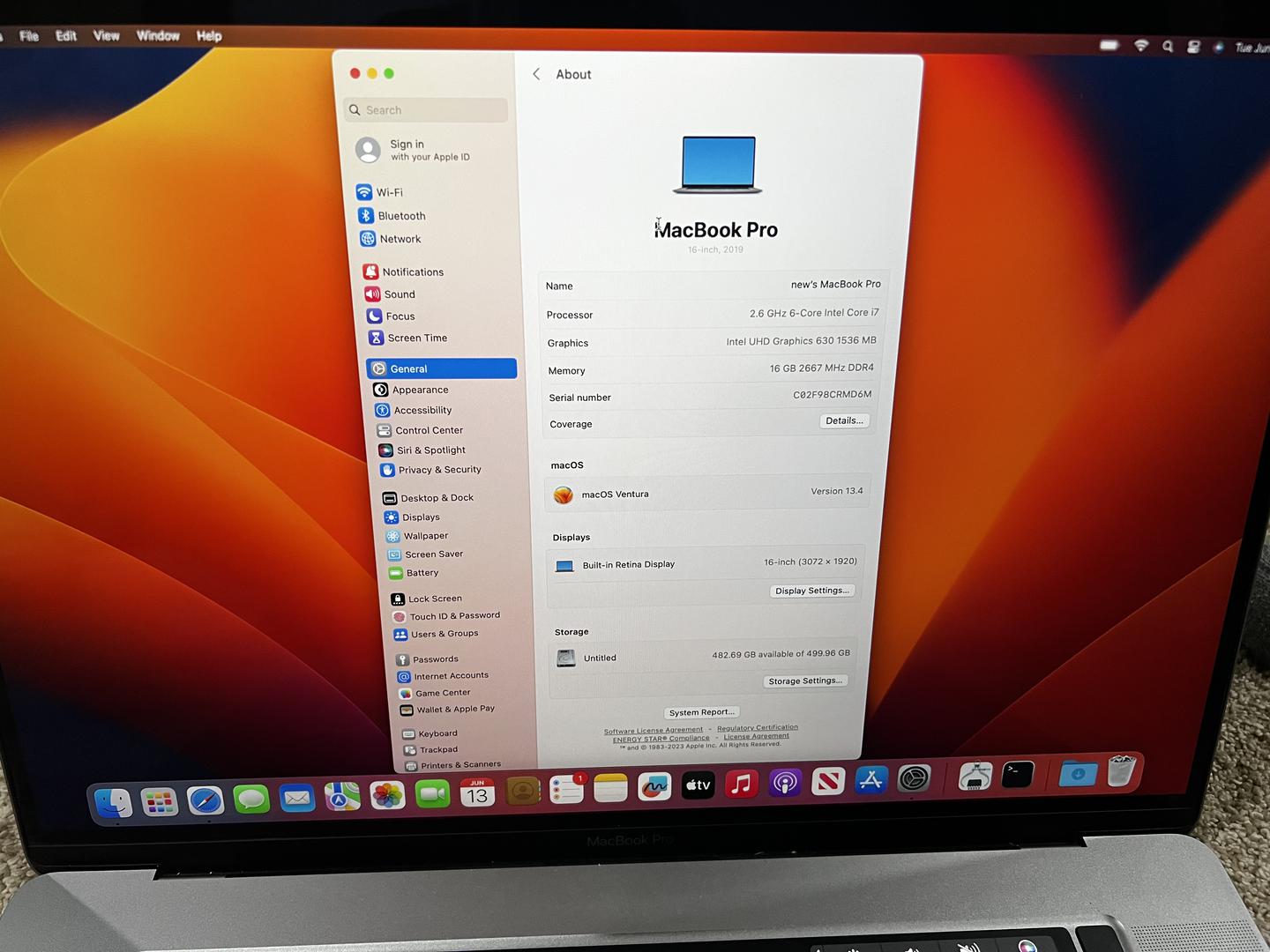Select Focus in the sidebar
Viewport: 1270px width, 952px height.
pyautogui.click(x=391, y=316)
